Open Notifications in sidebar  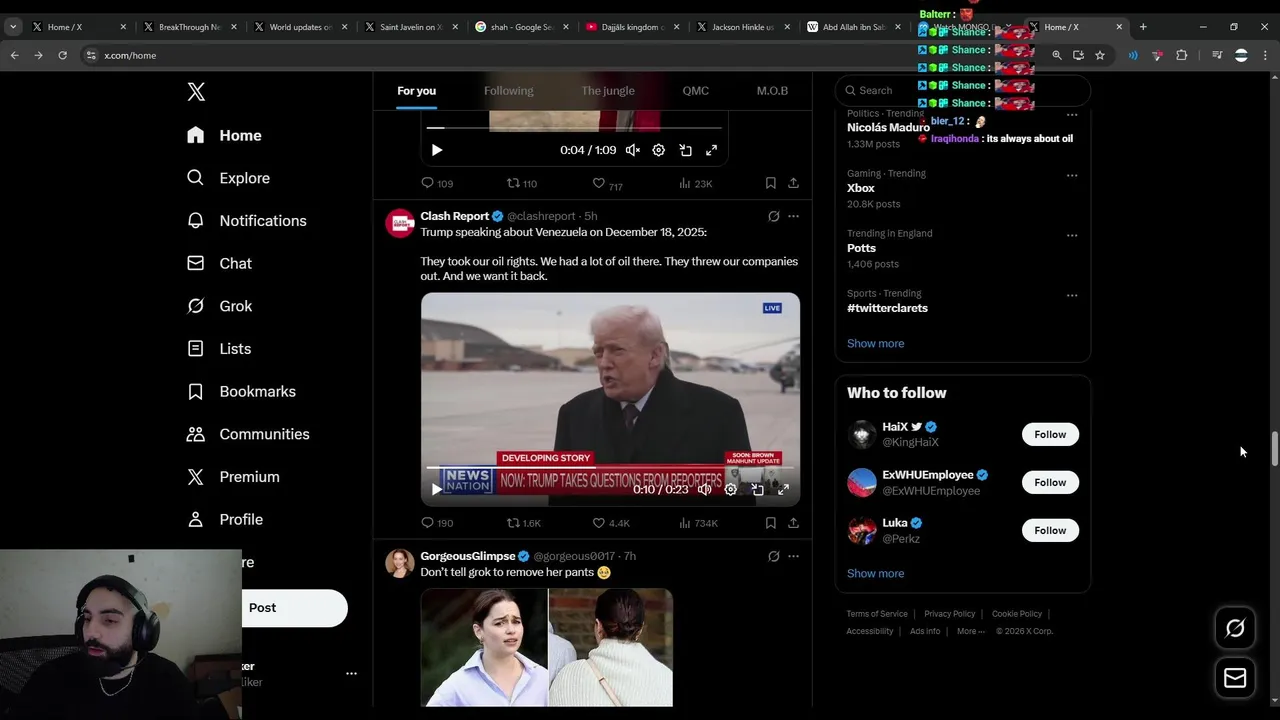point(246,221)
